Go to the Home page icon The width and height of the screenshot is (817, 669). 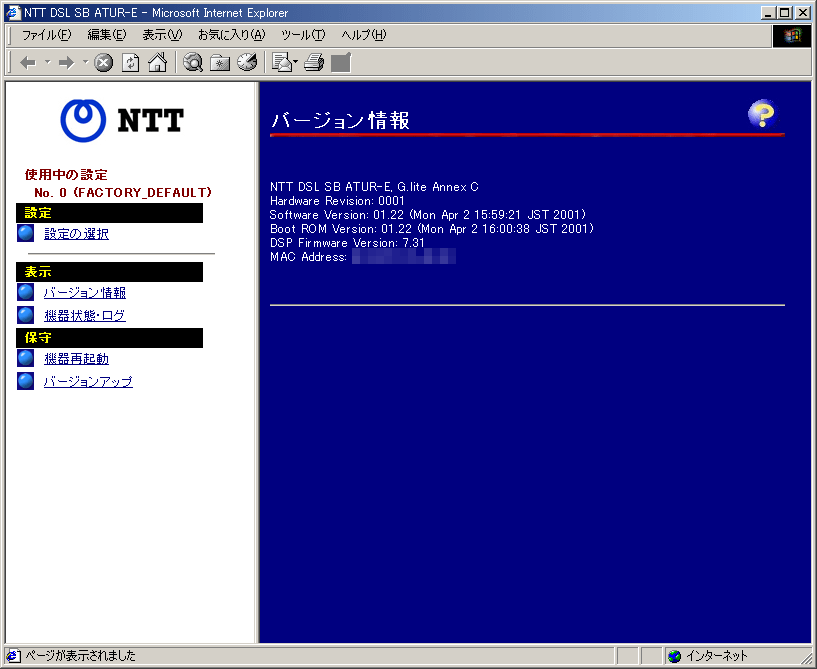click(157, 63)
